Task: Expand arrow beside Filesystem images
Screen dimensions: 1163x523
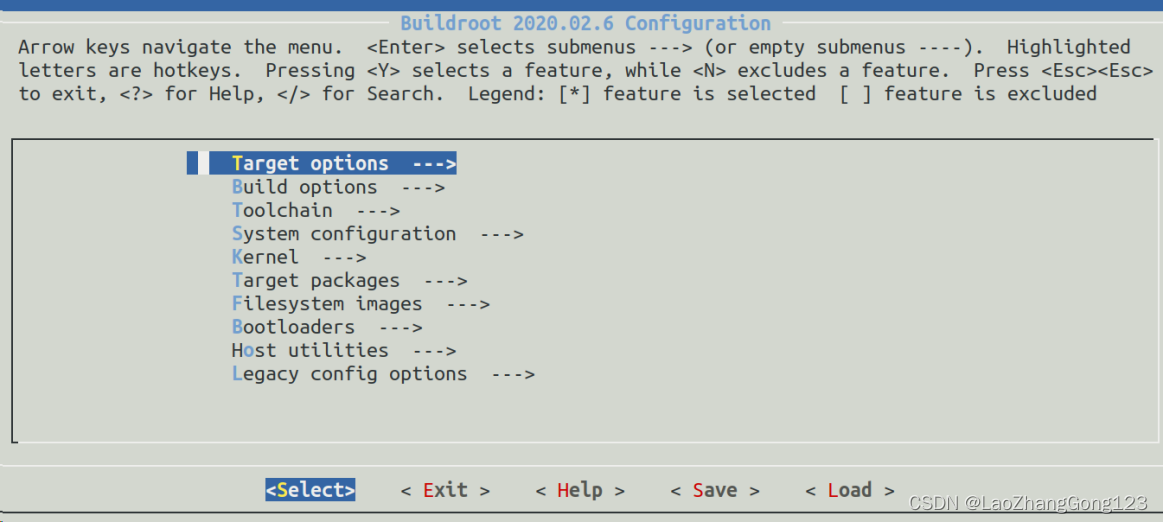Action: pyautogui.click(x=469, y=304)
